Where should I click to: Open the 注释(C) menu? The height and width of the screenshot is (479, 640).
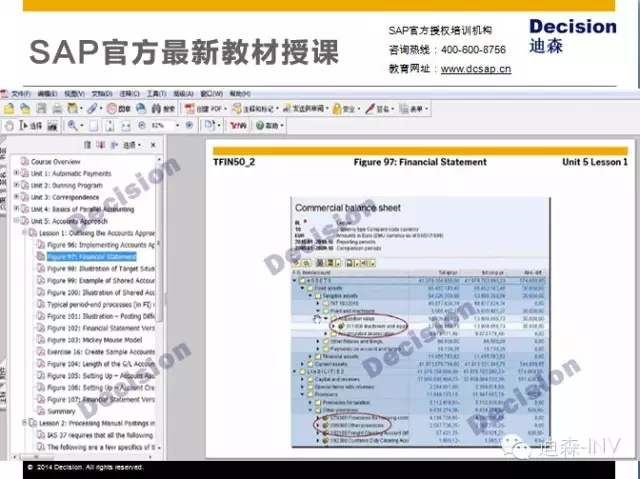(129, 94)
